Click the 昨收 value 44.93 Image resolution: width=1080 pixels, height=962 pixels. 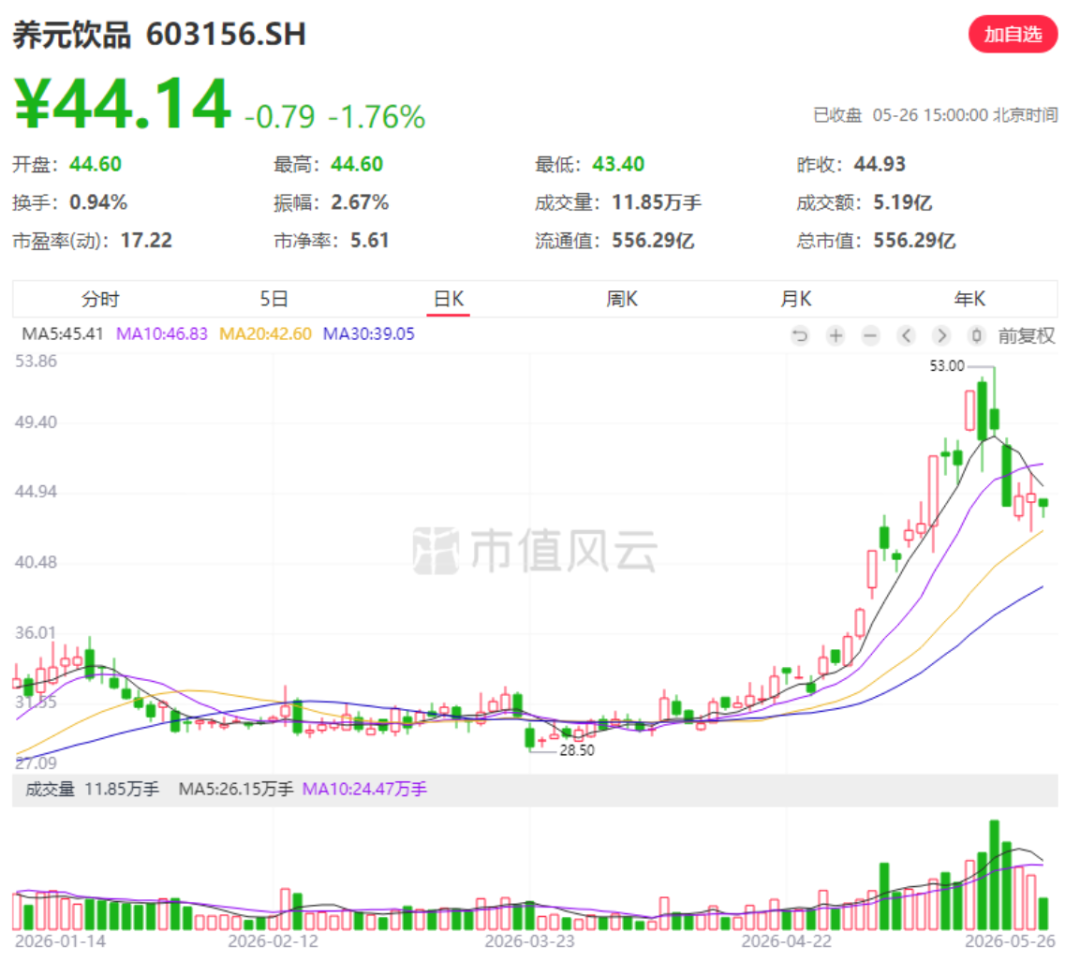(x=880, y=165)
